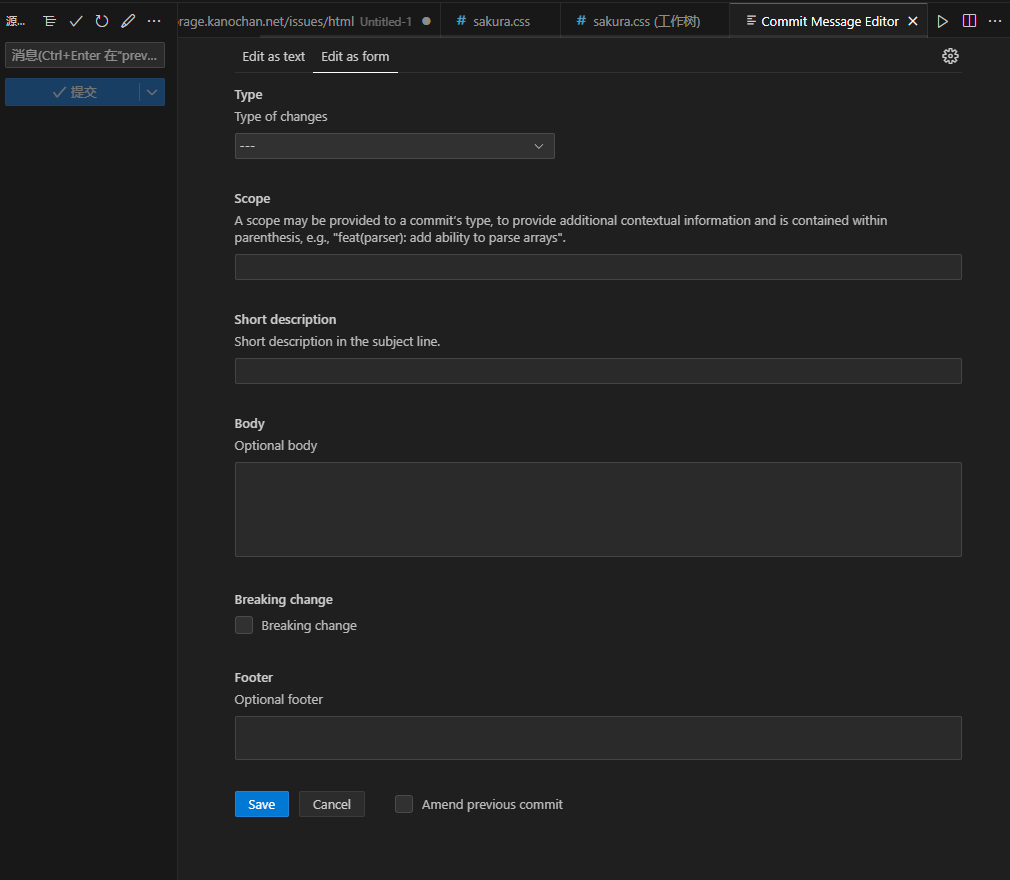This screenshot has height=880, width=1010.
Task: Check Amend previous commit
Action: [404, 804]
